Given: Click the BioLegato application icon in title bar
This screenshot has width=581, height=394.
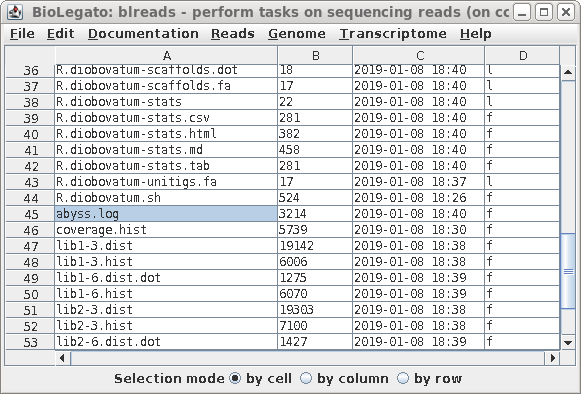Looking at the screenshot, I should tap(15, 12).
